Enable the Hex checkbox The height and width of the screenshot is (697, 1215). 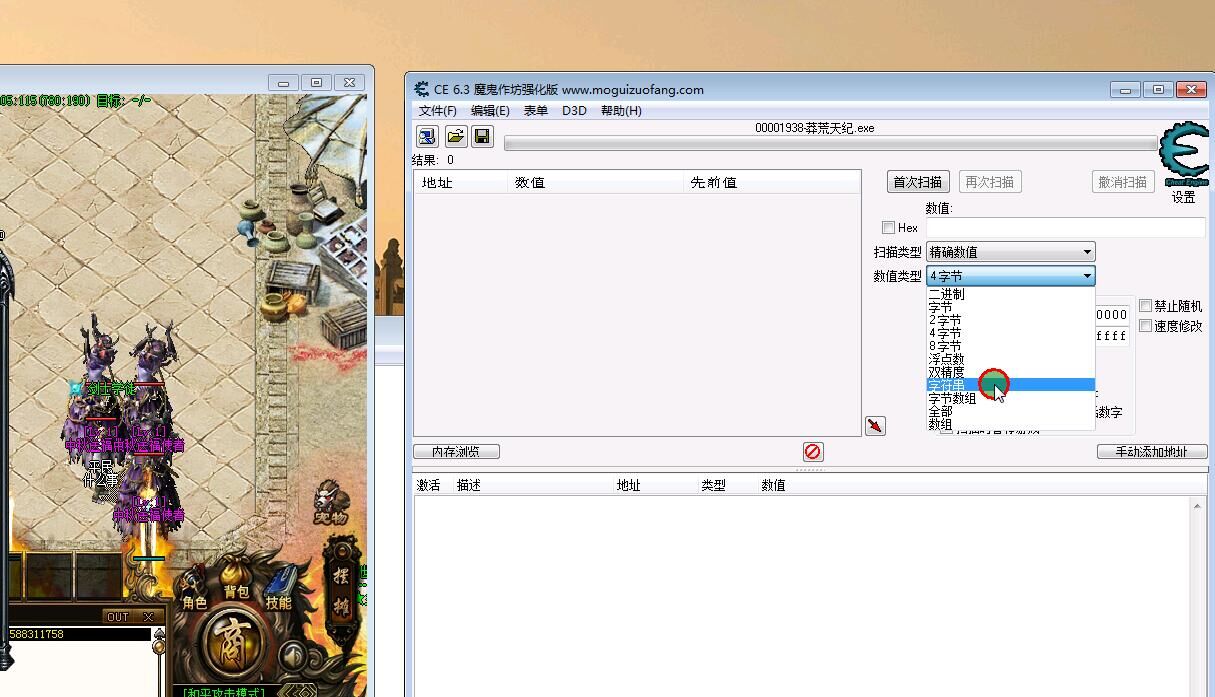click(888, 228)
